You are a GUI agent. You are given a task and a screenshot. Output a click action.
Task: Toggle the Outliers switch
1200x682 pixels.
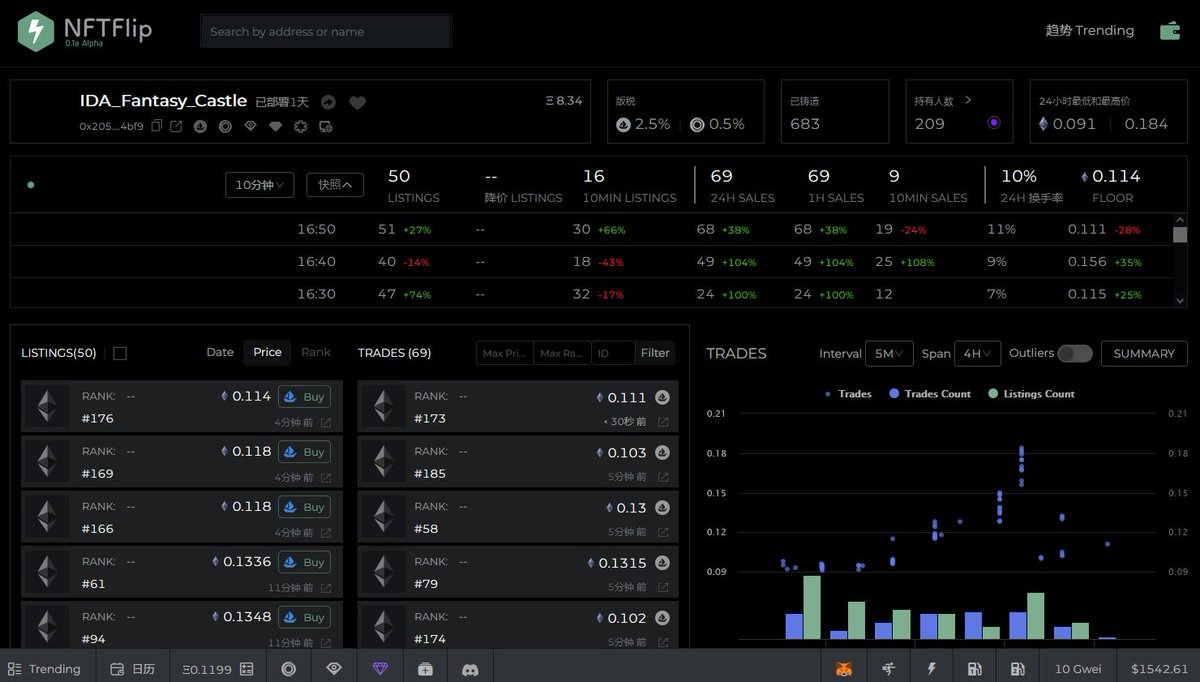click(1075, 353)
